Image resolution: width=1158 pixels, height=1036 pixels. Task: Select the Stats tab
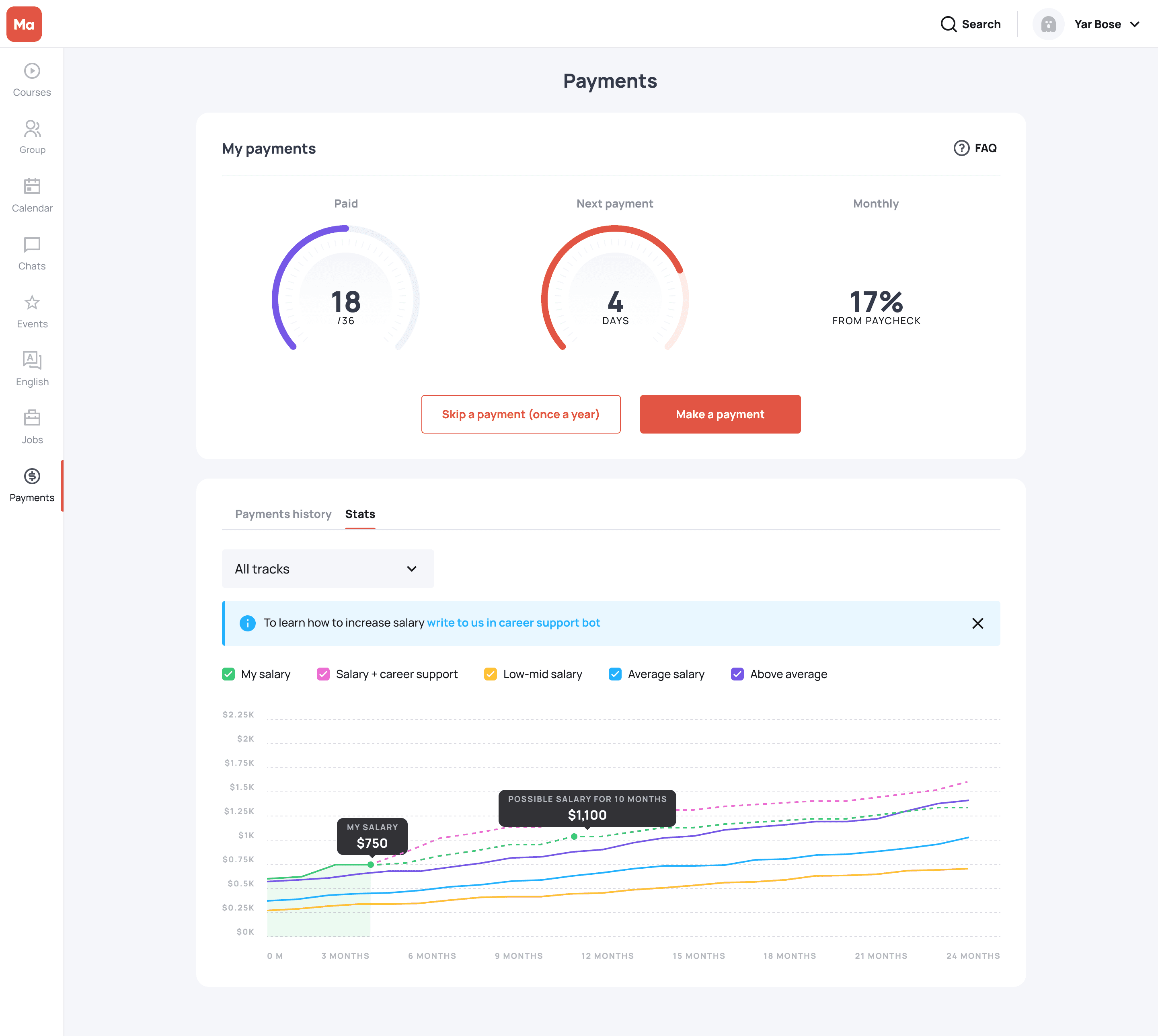(359, 514)
